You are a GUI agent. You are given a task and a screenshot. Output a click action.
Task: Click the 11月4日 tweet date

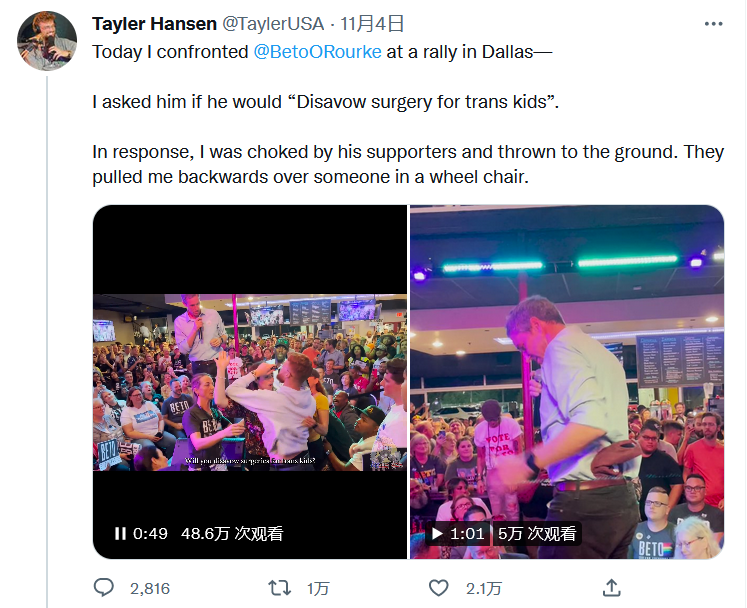click(374, 24)
